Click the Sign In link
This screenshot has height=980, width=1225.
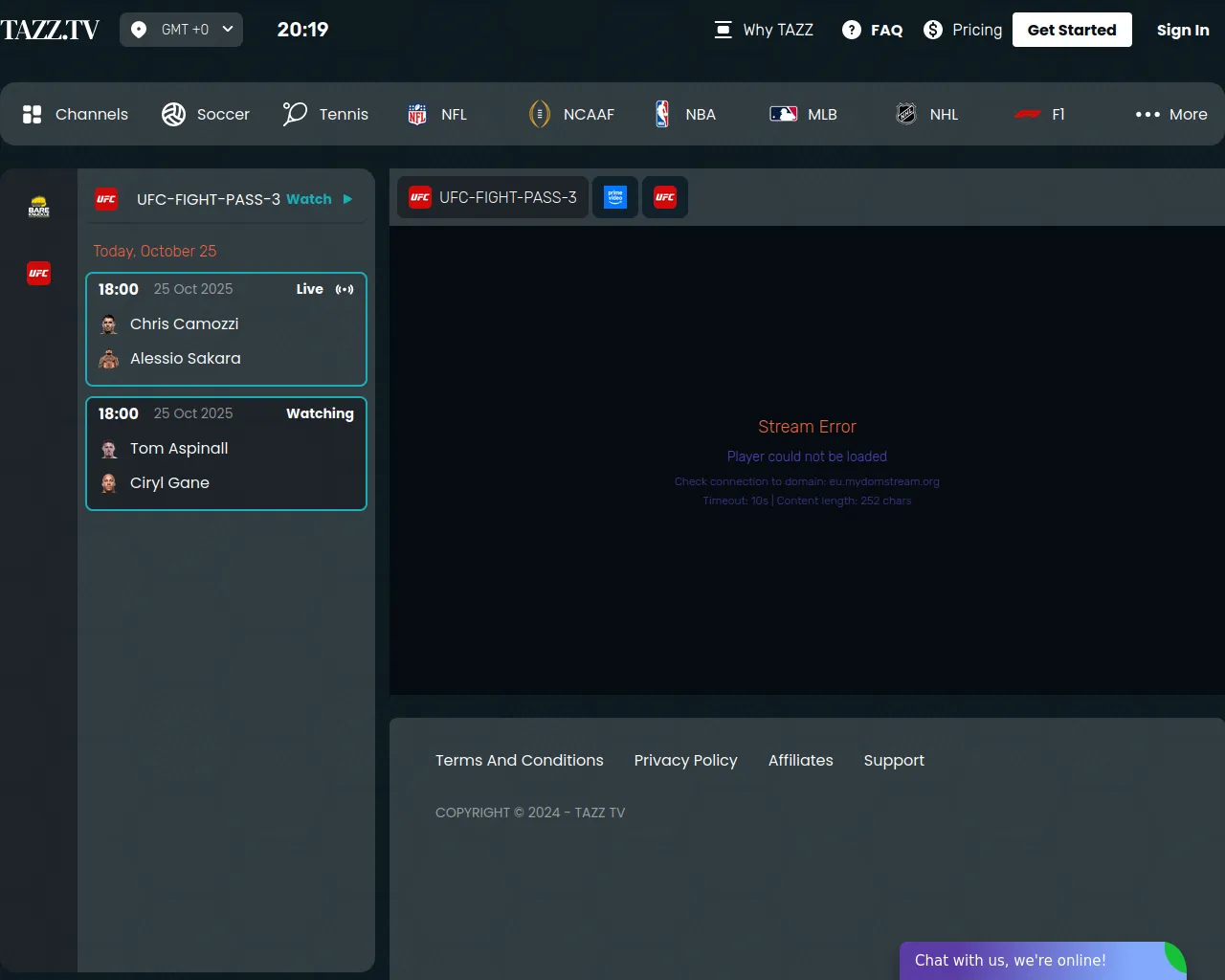[1182, 30]
